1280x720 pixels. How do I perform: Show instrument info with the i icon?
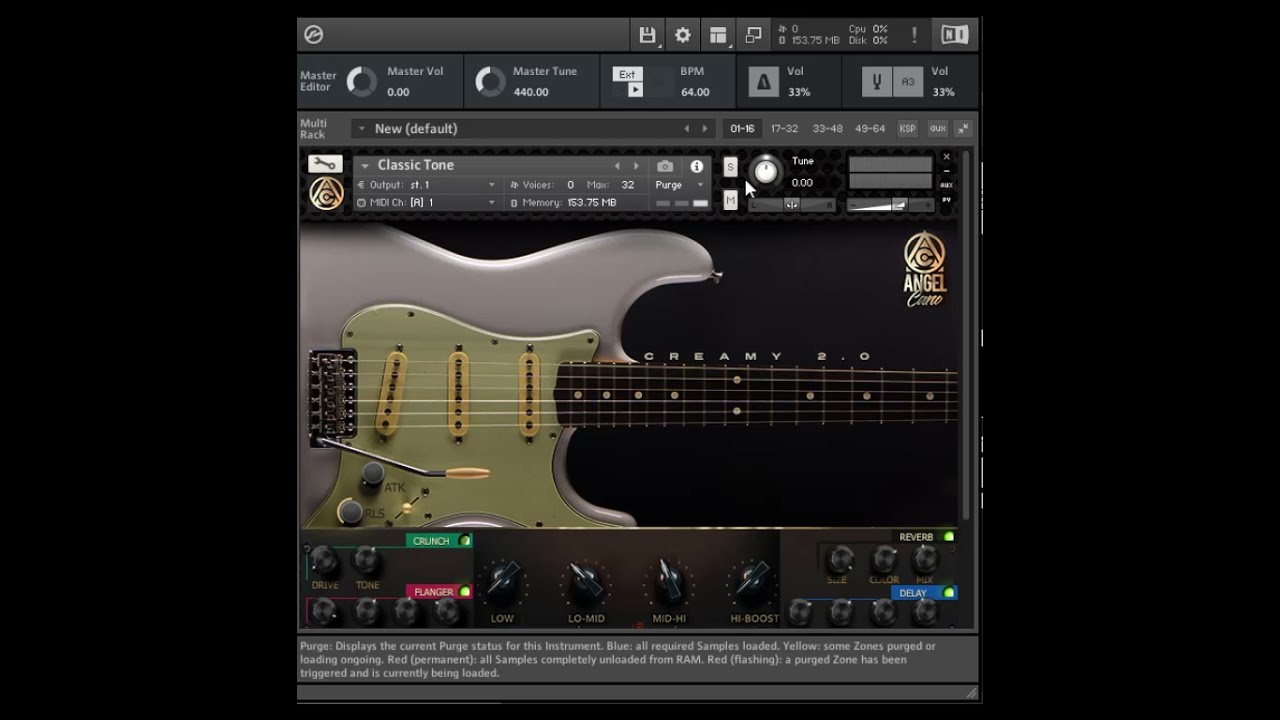coord(697,166)
